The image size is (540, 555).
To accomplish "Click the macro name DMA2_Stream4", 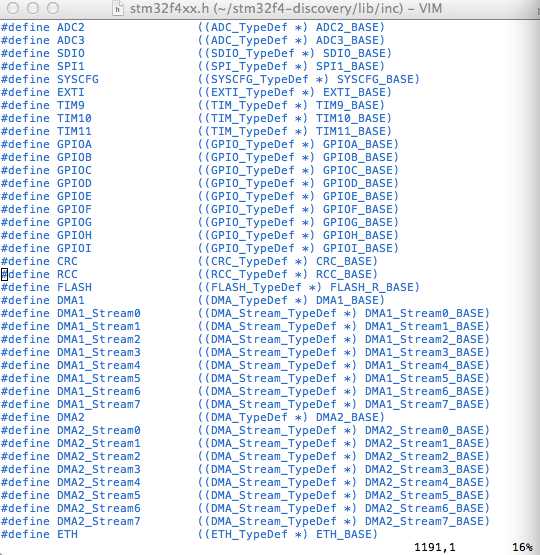I will [99, 482].
